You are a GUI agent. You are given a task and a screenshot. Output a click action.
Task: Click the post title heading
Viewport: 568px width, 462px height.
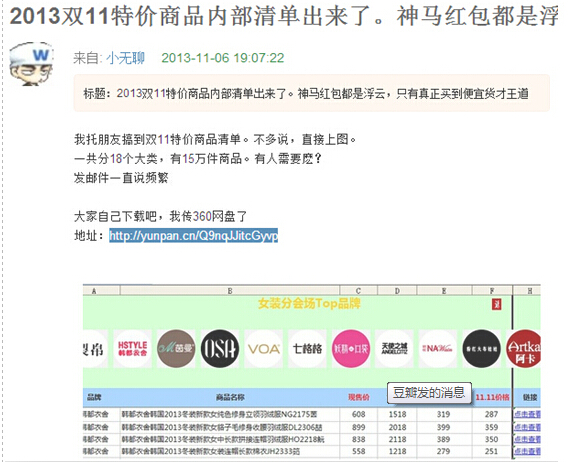point(284,16)
